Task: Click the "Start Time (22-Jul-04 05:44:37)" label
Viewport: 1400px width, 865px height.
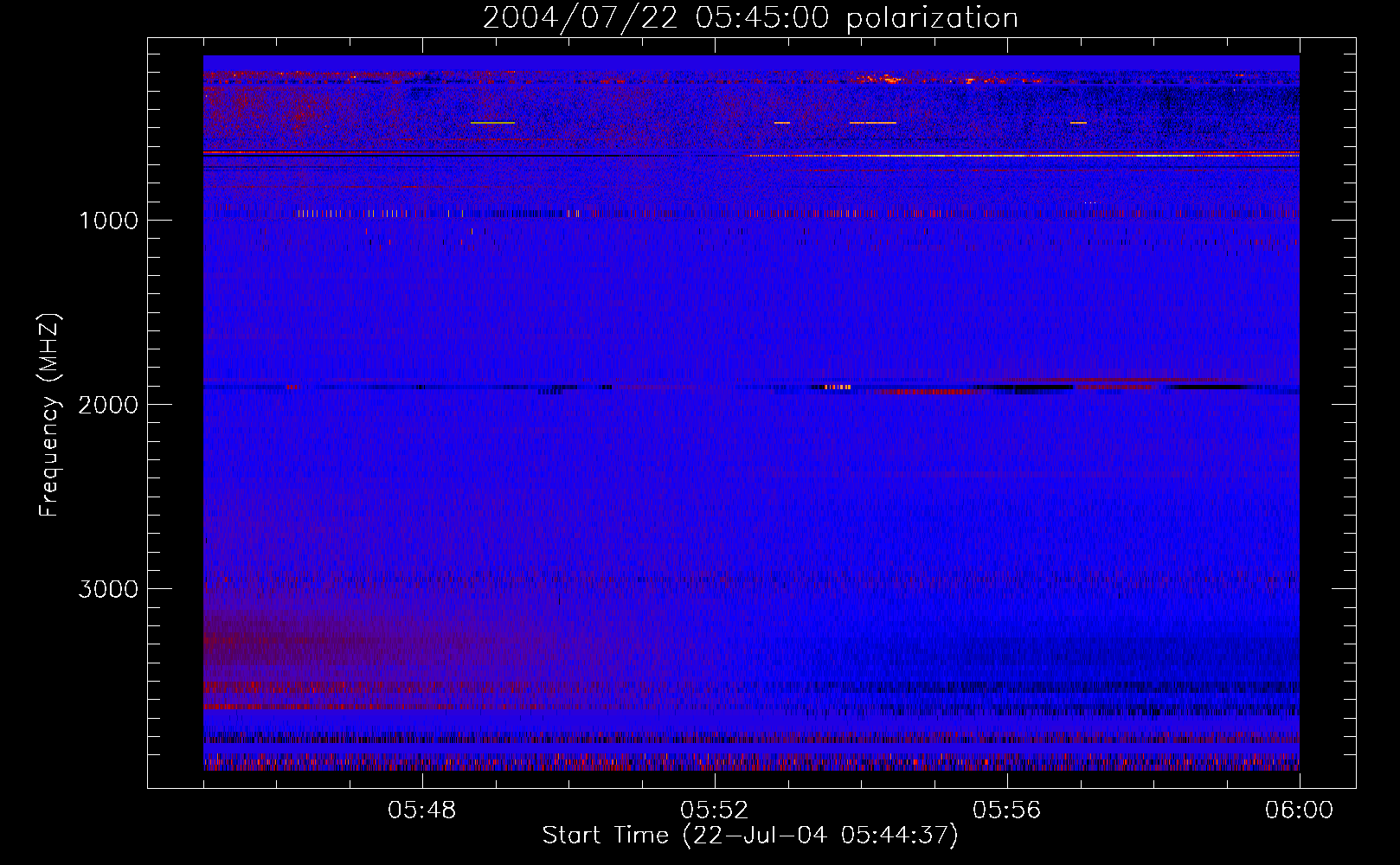Action: (x=750, y=836)
